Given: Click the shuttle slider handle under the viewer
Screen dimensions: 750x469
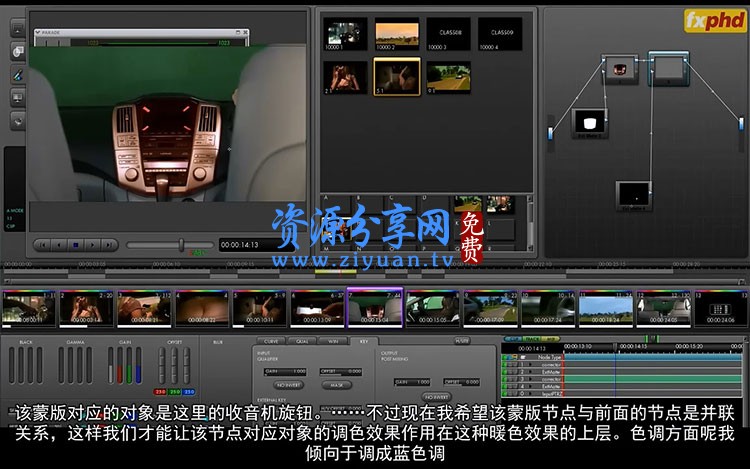Looking at the screenshot, I should pyautogui.click(x=181, y=245).
